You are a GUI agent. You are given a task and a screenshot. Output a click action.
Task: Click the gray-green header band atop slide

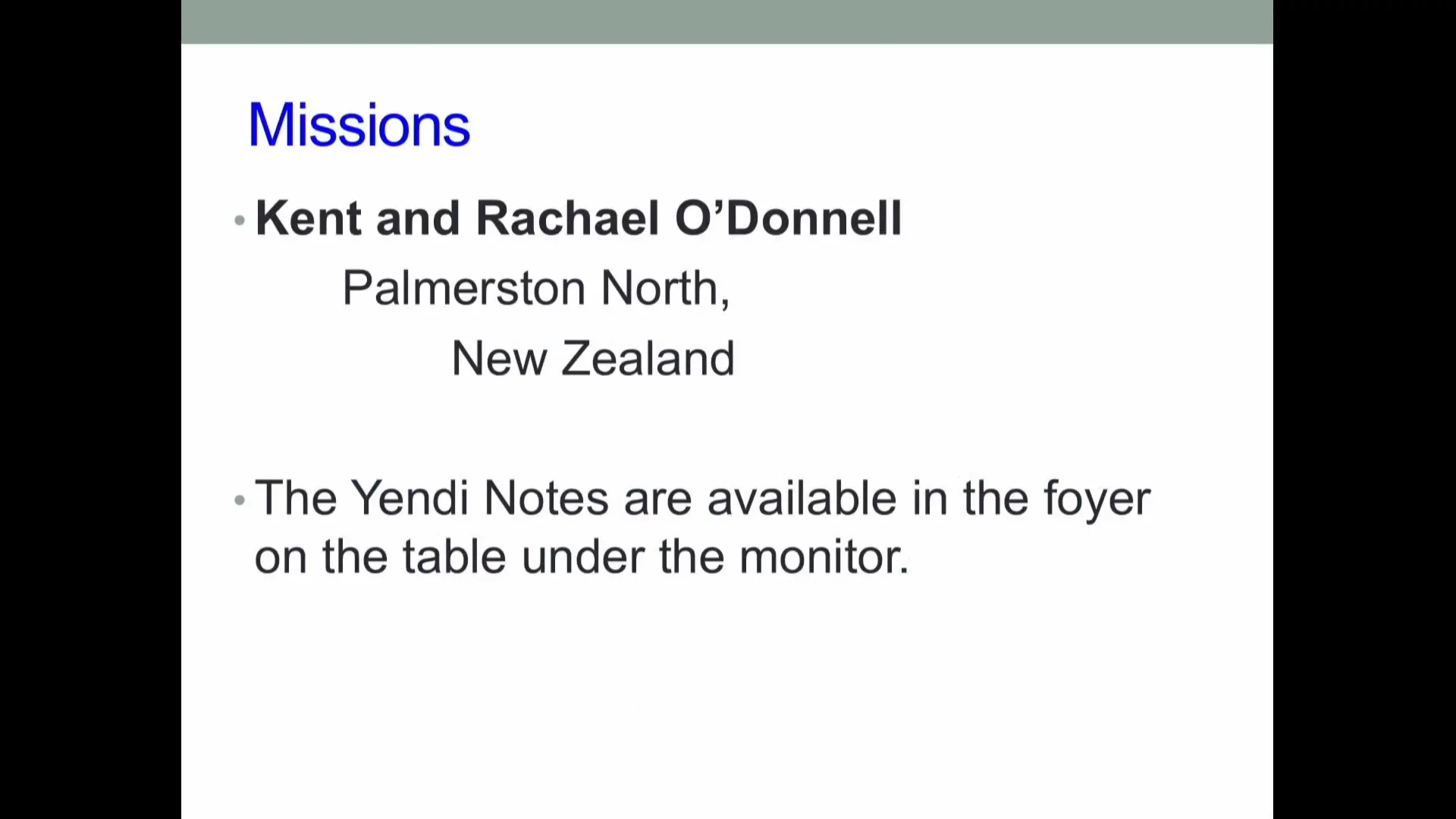[x=726, y=21]
